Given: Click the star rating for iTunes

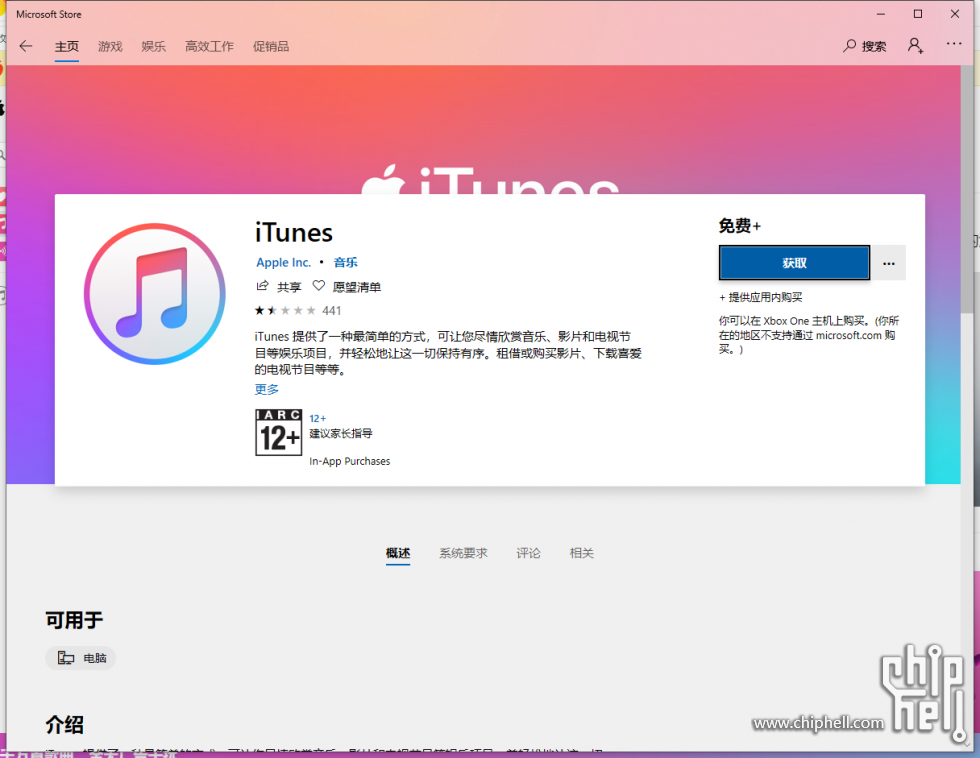Looking at the screenshot, I should pos(285,311).
